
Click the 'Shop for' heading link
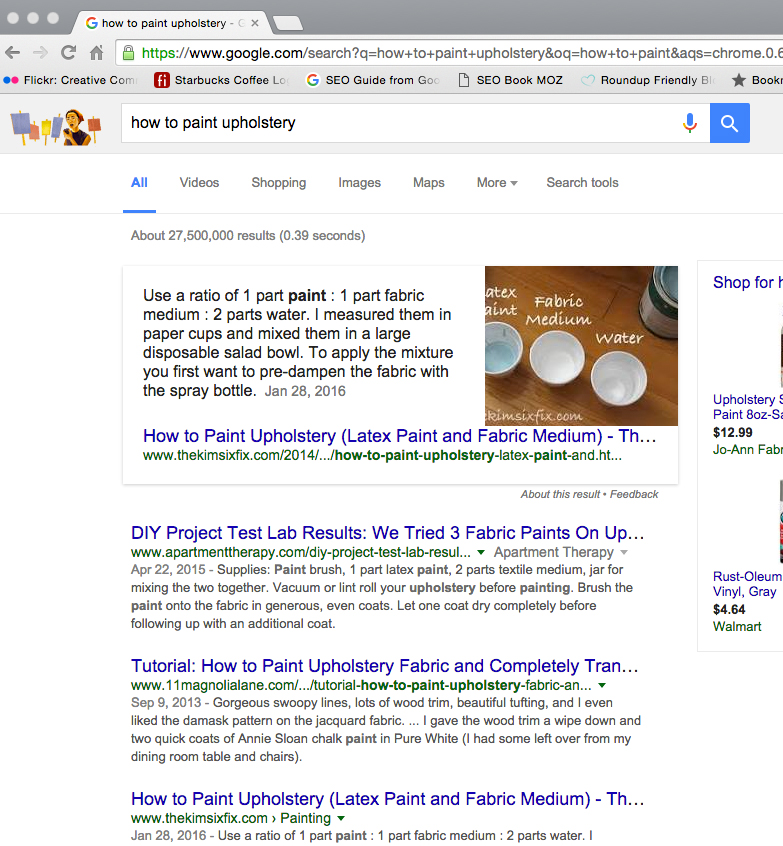click(747, 282)
